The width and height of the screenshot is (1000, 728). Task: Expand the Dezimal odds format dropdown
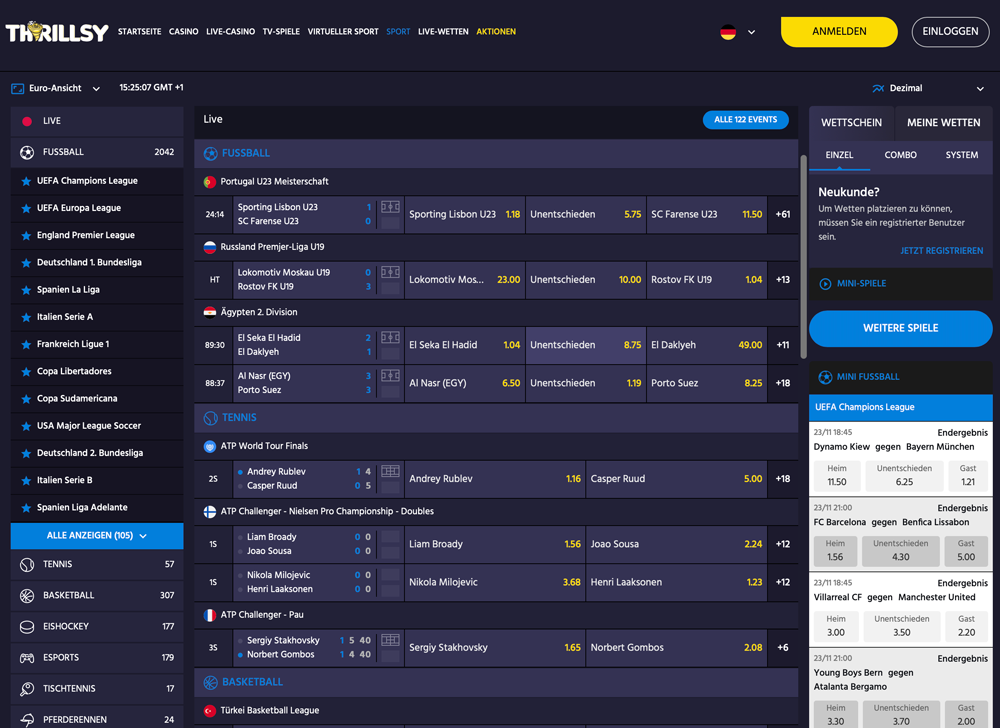(x=928, y=88)
